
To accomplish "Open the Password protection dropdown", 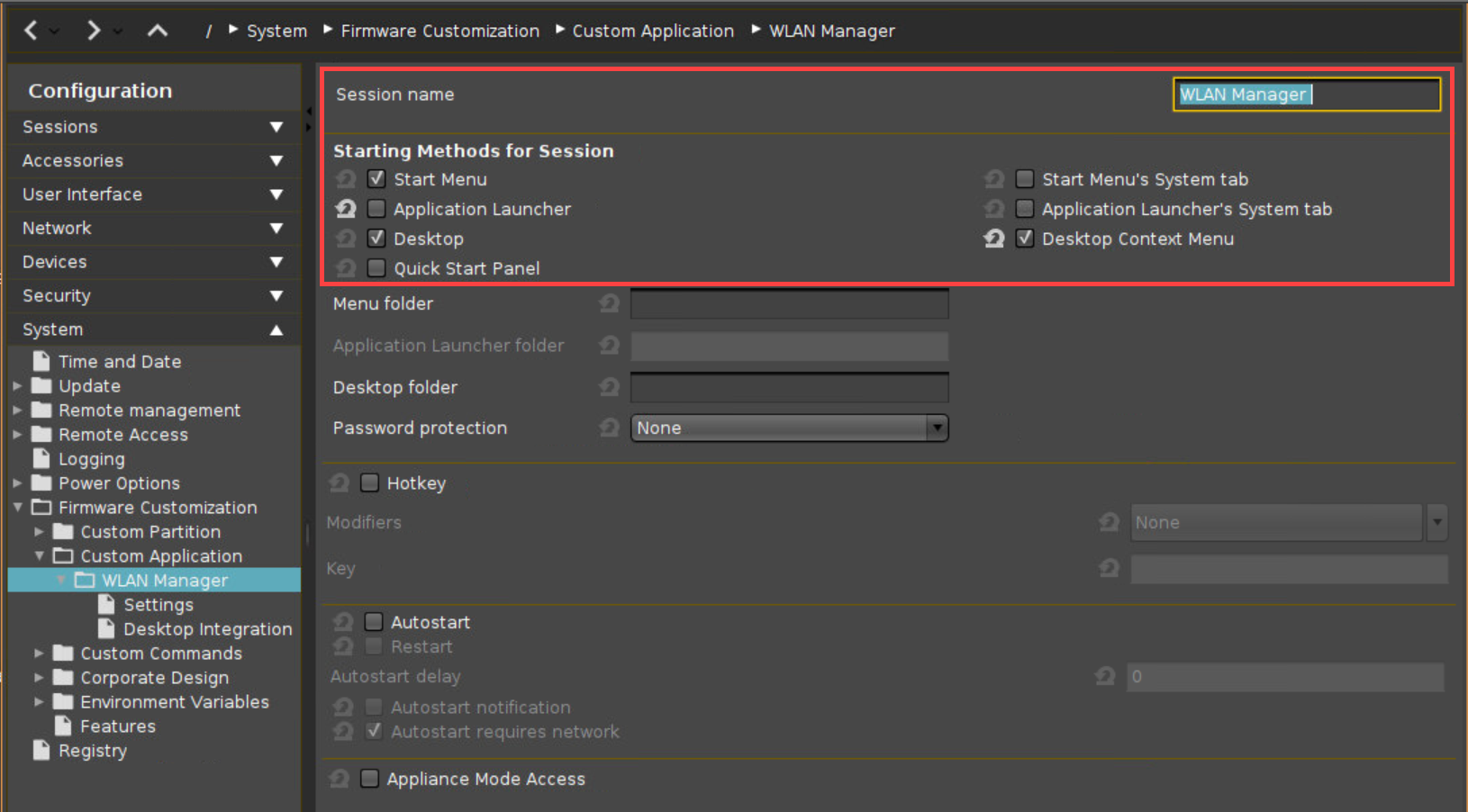I will tap(937, 428).
